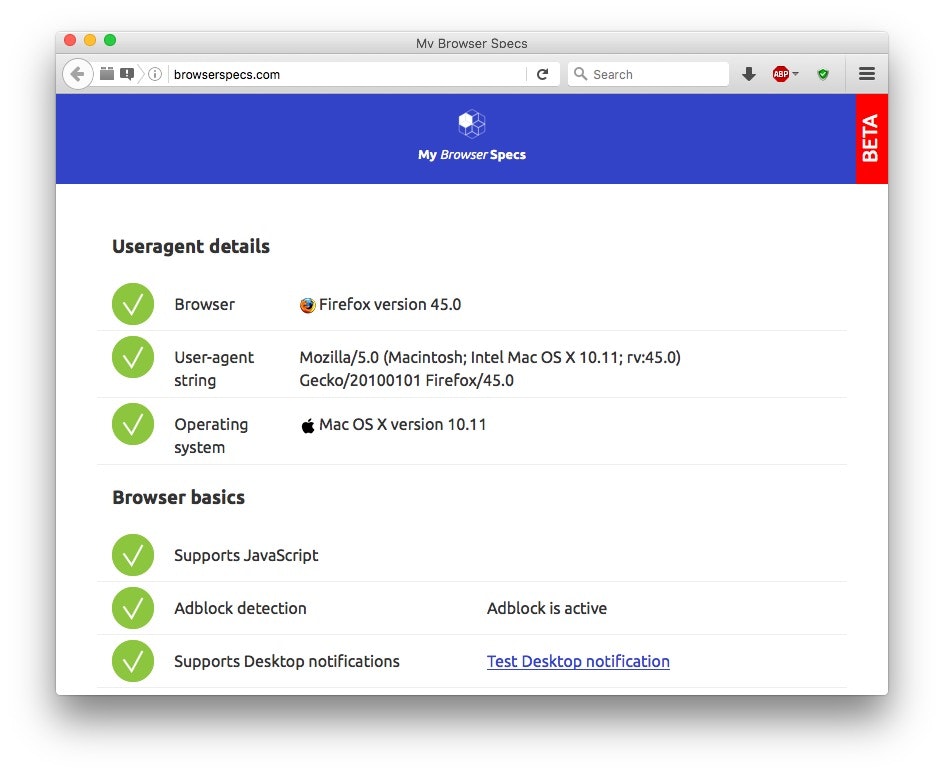The image size is (944, 775).
Task: Reload the browserspecs.com page
Action: (543, 73)
